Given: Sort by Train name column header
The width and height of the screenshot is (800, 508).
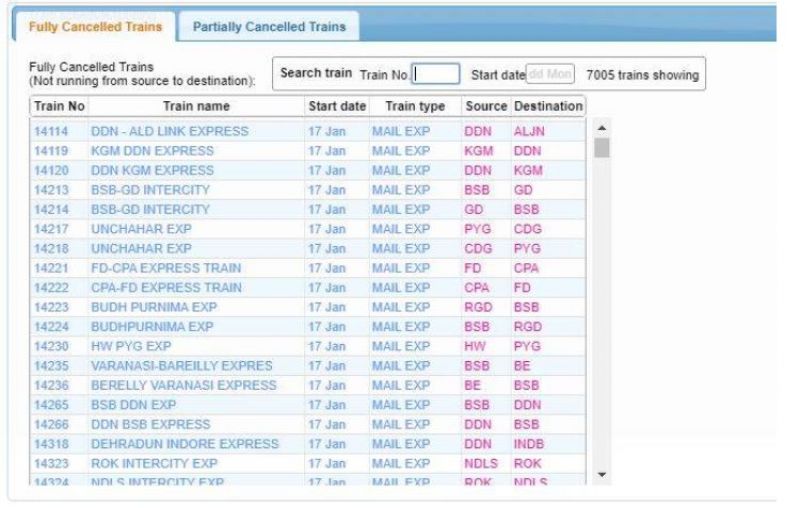Looking at the screenshot, I should click(x=196, y=105).
